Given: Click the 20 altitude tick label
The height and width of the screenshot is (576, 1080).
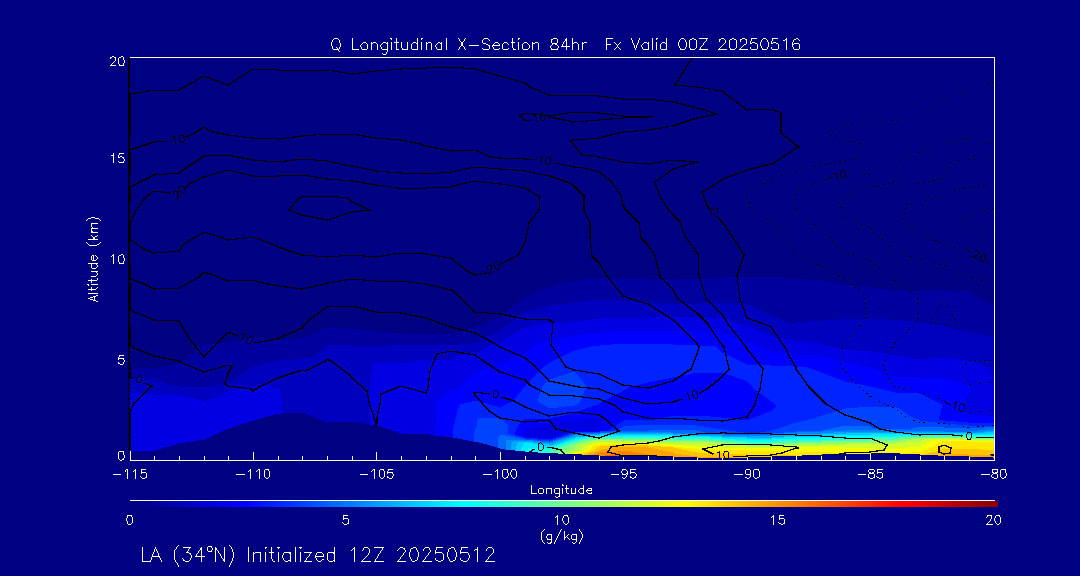Looking at the screenshot, I should 118,61.
